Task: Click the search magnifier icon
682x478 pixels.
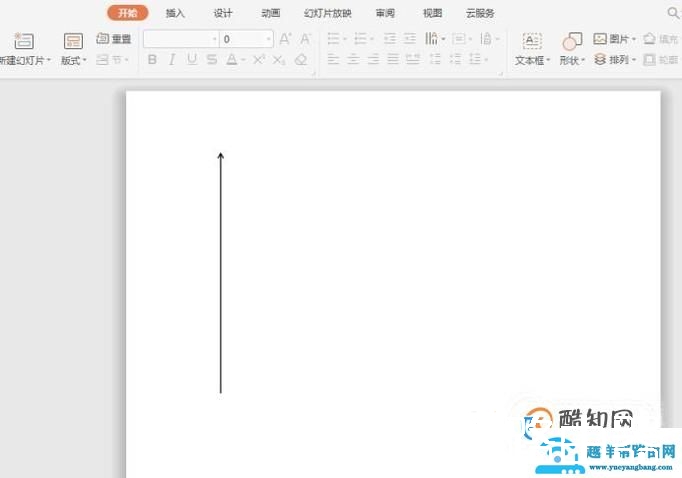Action: tap(673, 13)
